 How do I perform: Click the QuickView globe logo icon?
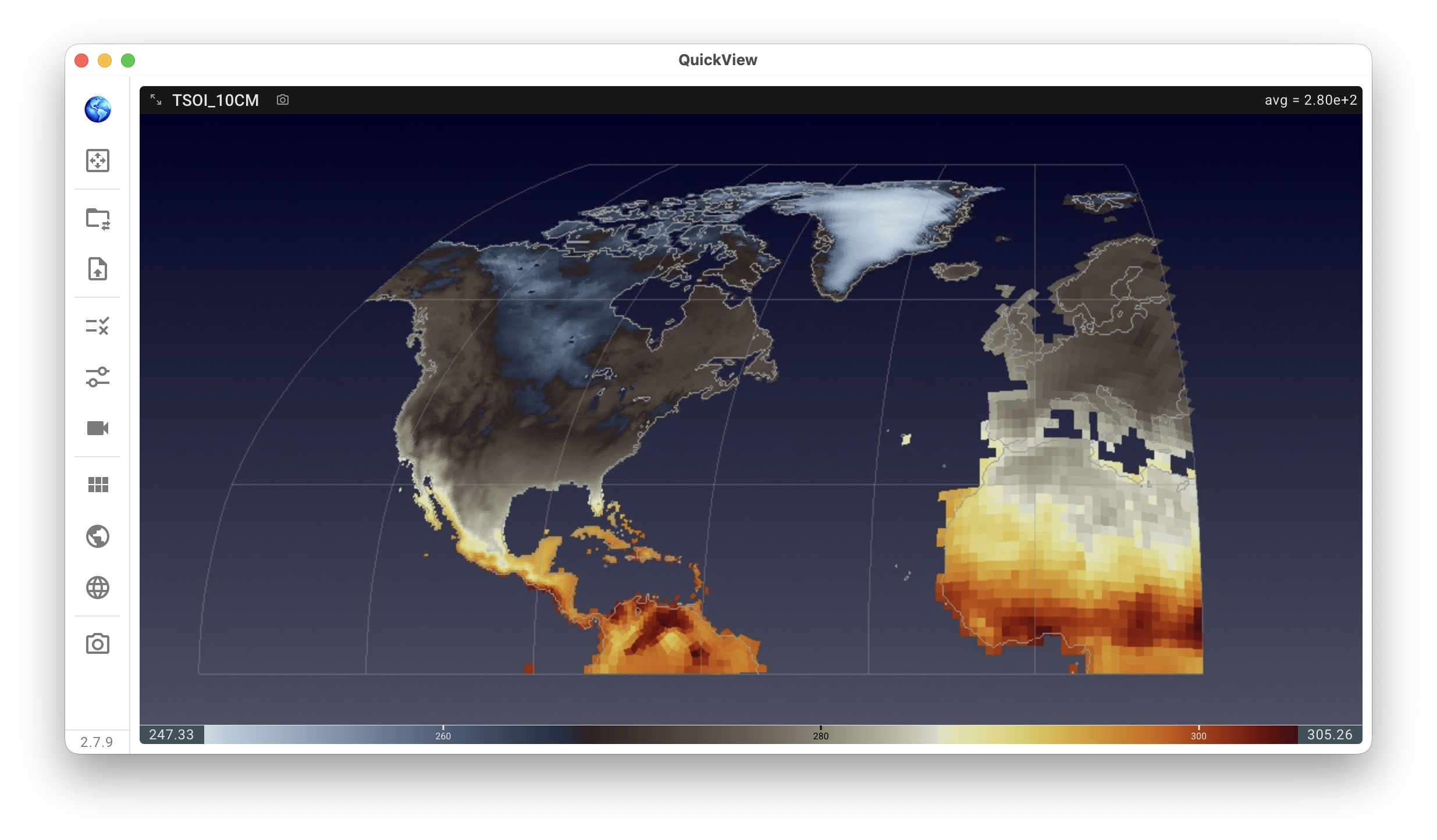tap(98, 109)
